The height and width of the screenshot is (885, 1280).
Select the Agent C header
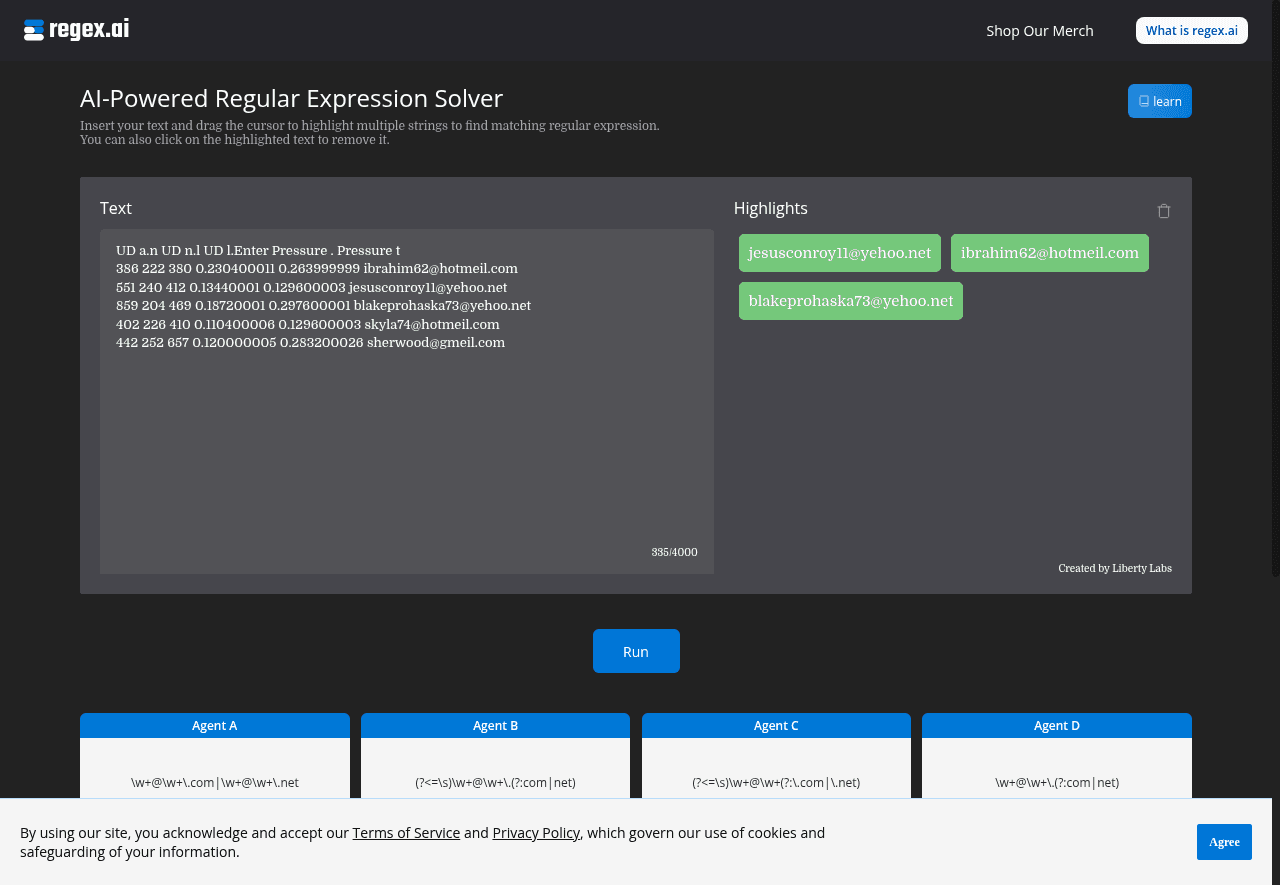[x=776, y=725]
